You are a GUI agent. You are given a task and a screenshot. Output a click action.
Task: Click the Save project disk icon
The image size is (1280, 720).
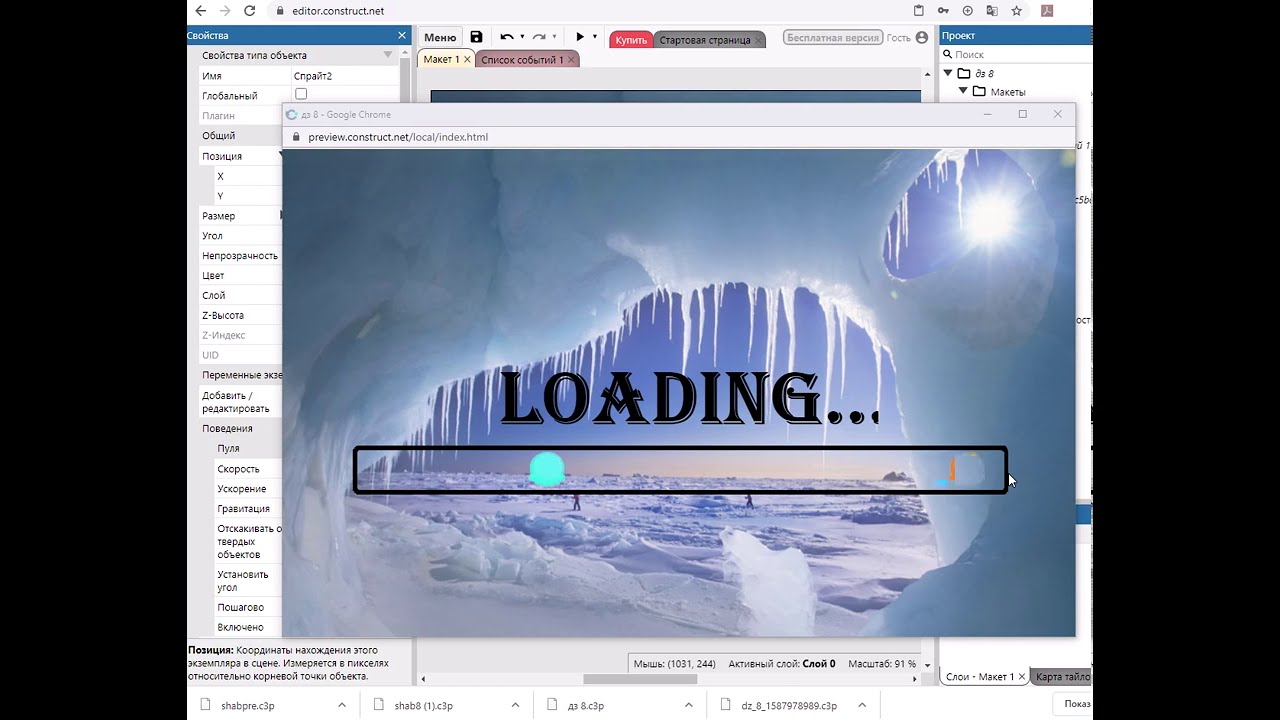click(476, 37)
